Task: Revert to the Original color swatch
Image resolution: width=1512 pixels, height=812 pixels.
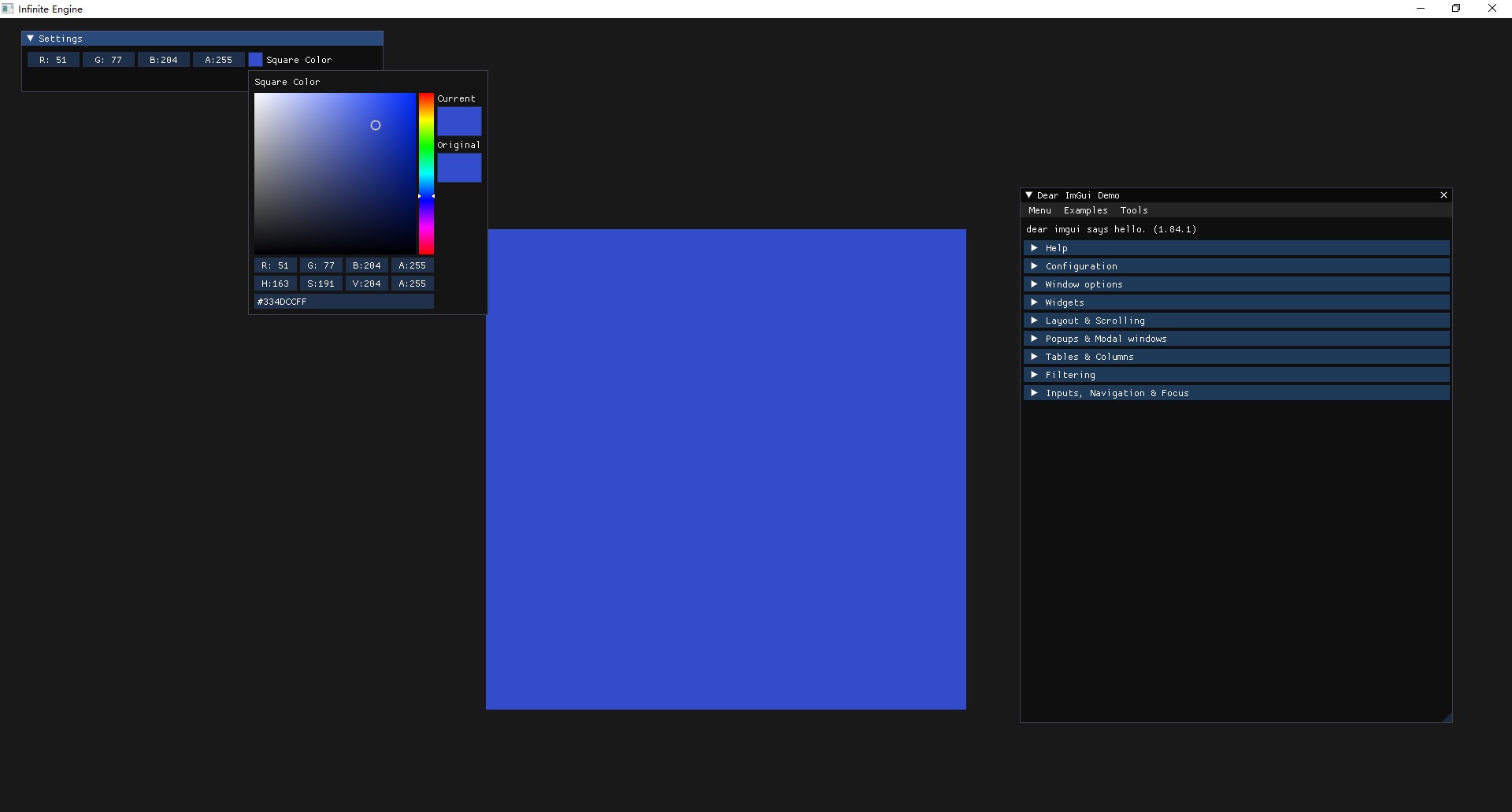Action: (459, 168)
